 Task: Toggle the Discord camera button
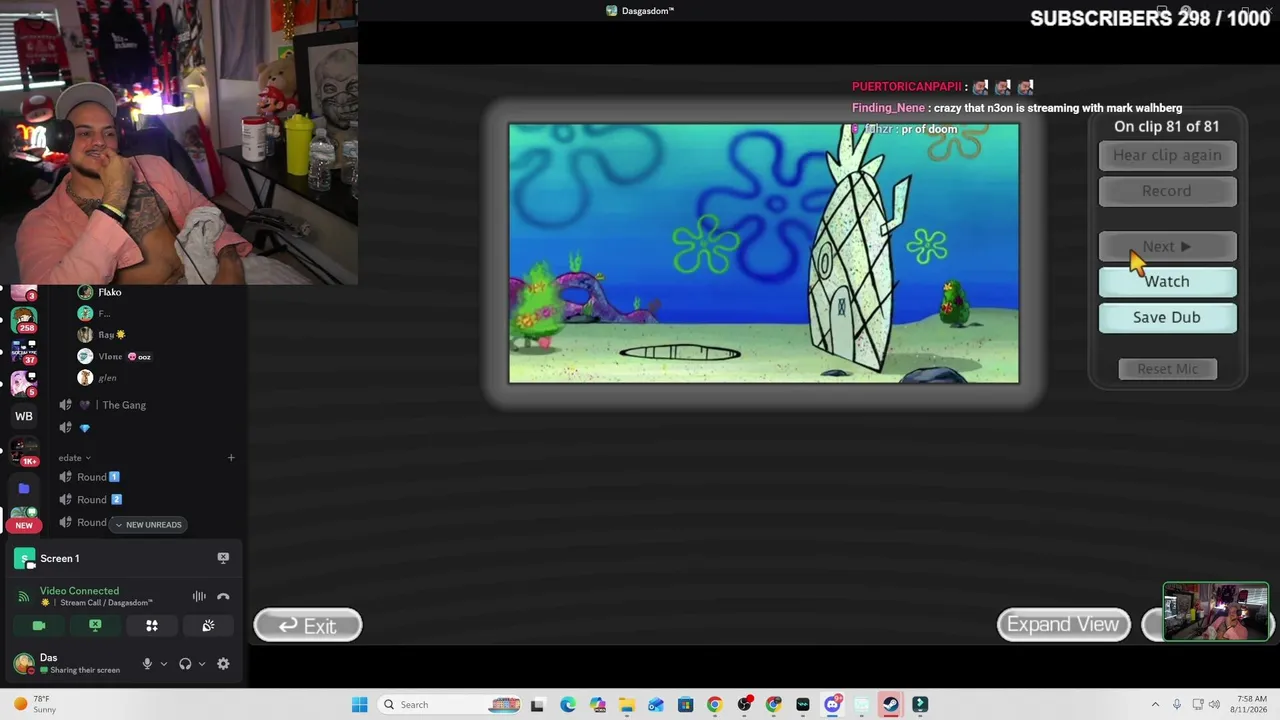[39, 625]
